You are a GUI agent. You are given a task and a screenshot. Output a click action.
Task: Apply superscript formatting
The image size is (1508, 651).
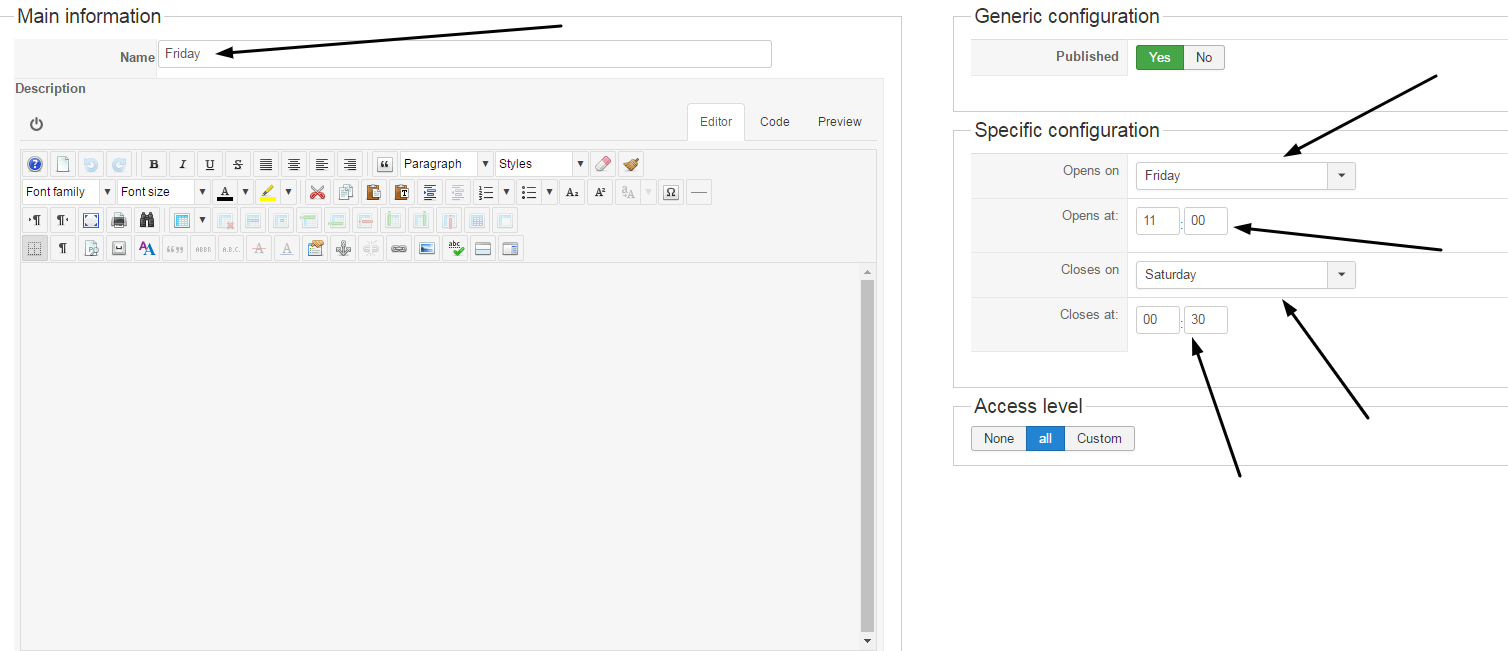(x=600, y=192)
